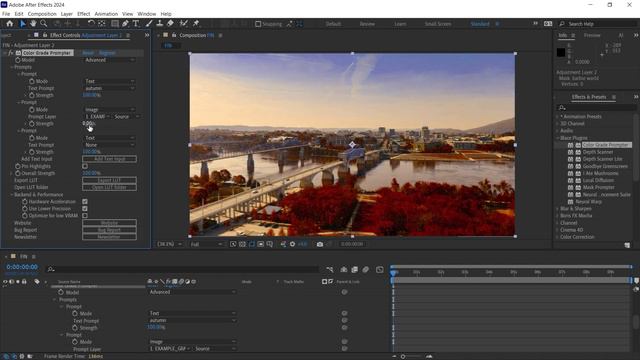Screen dimensions: 640x360
Task: Select the Hand tool
Action: (33, 24)
